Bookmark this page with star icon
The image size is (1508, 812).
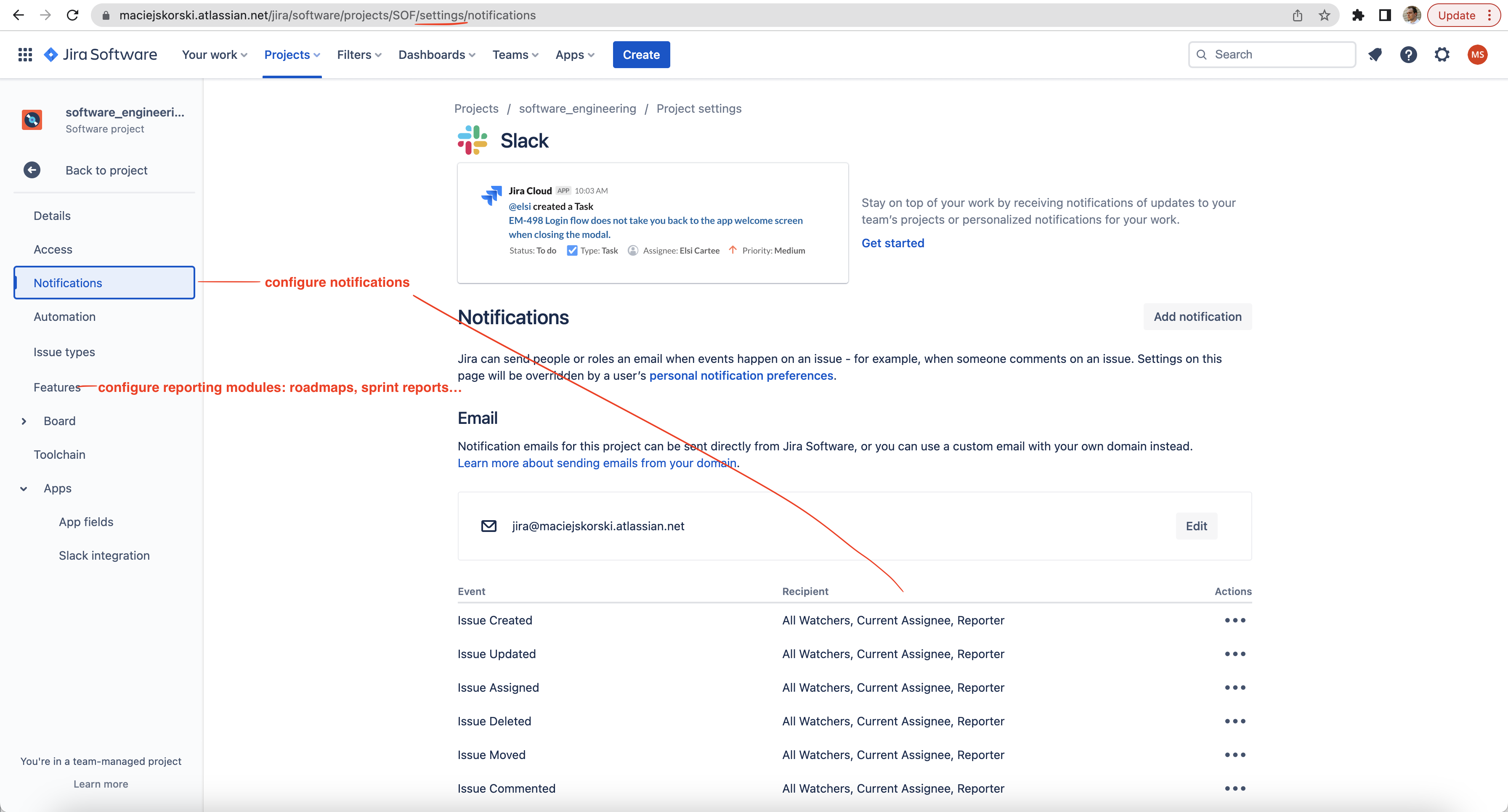(x=1324, y=15)
